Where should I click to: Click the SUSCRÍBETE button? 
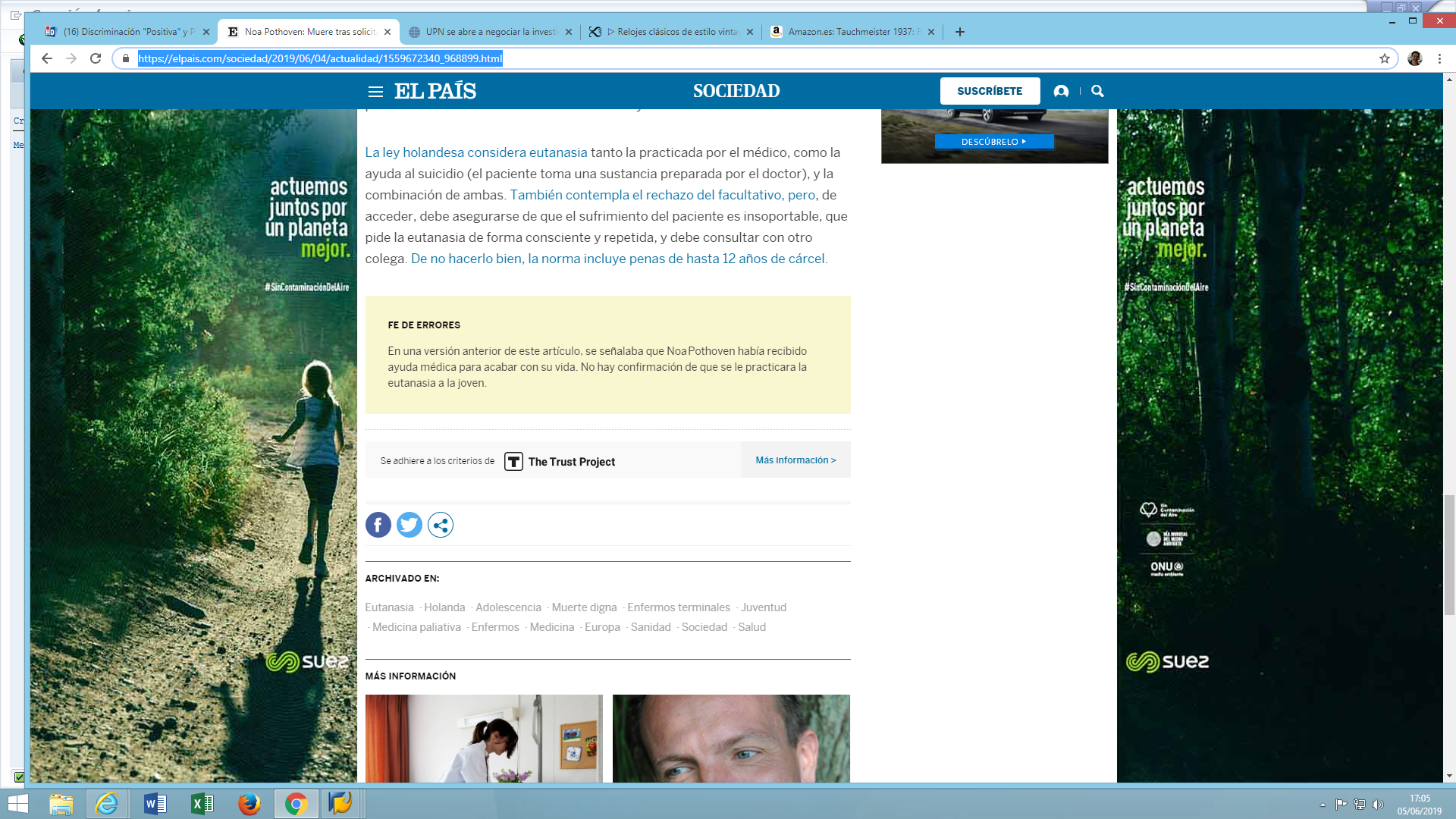coord(990,91)
